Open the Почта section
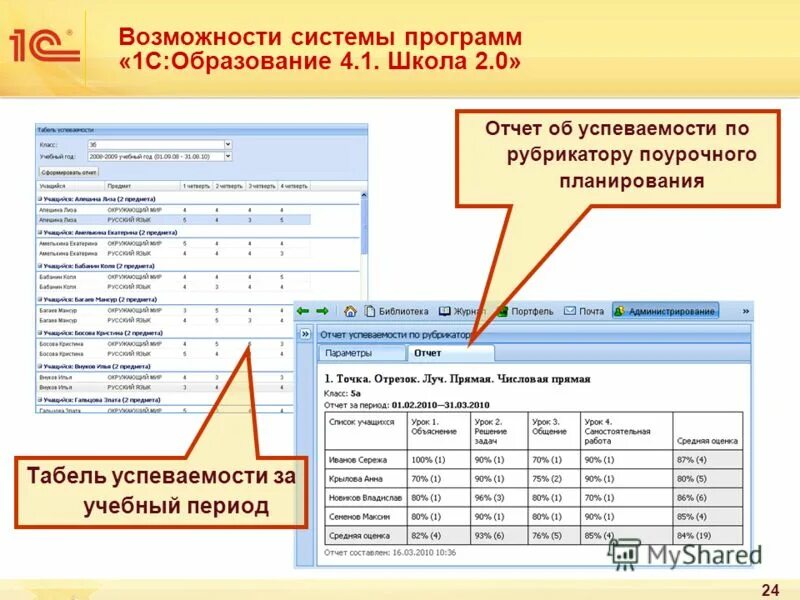Screen dimensions: 800x600 coord(584,311)
